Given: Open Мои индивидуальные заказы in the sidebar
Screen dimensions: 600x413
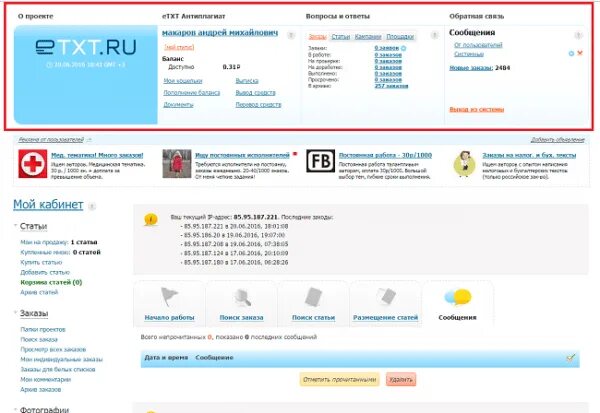Looking at the screenshot, I should 61,359.
